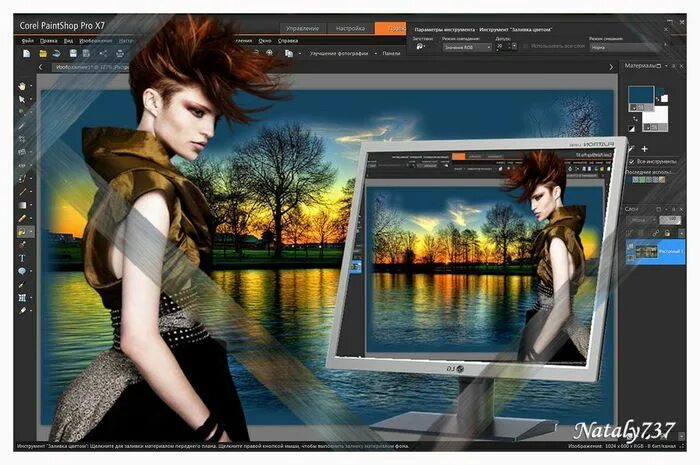Click the layer lock icon
The image size is (700, 465).
(667, 232)
